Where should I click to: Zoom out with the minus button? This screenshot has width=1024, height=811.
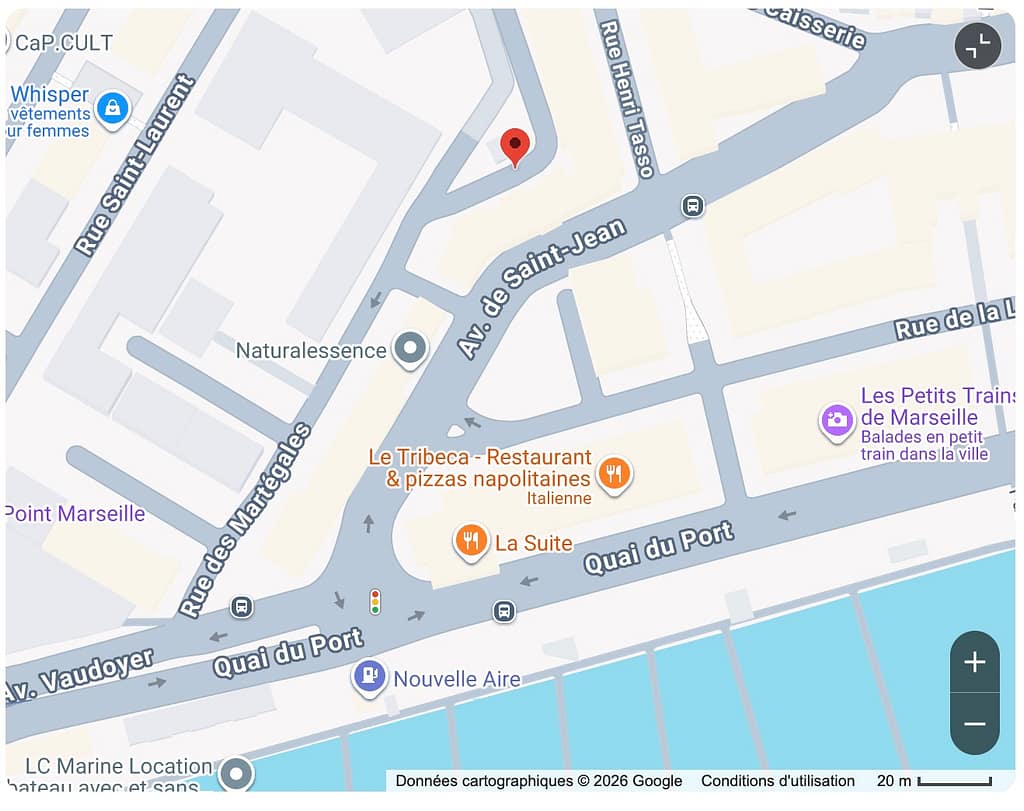point(974,724)
